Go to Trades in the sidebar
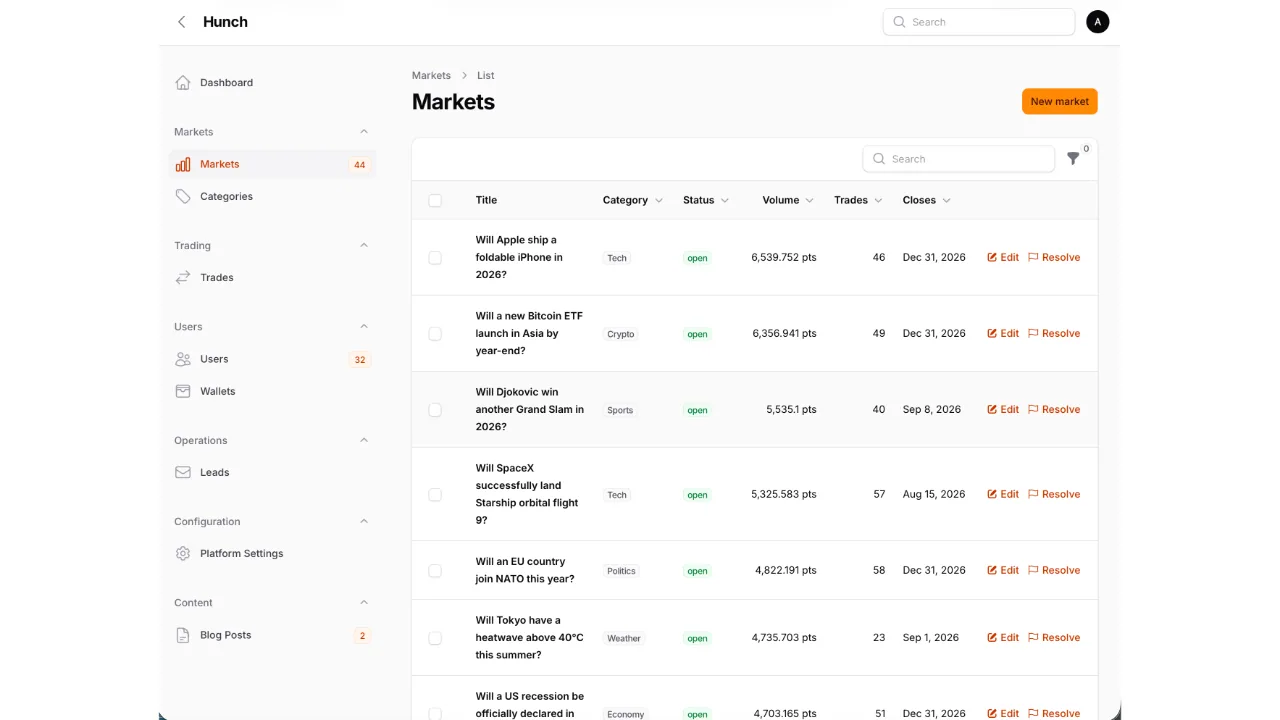Screen dimensions: 1280x720 (x=272, y=278)
